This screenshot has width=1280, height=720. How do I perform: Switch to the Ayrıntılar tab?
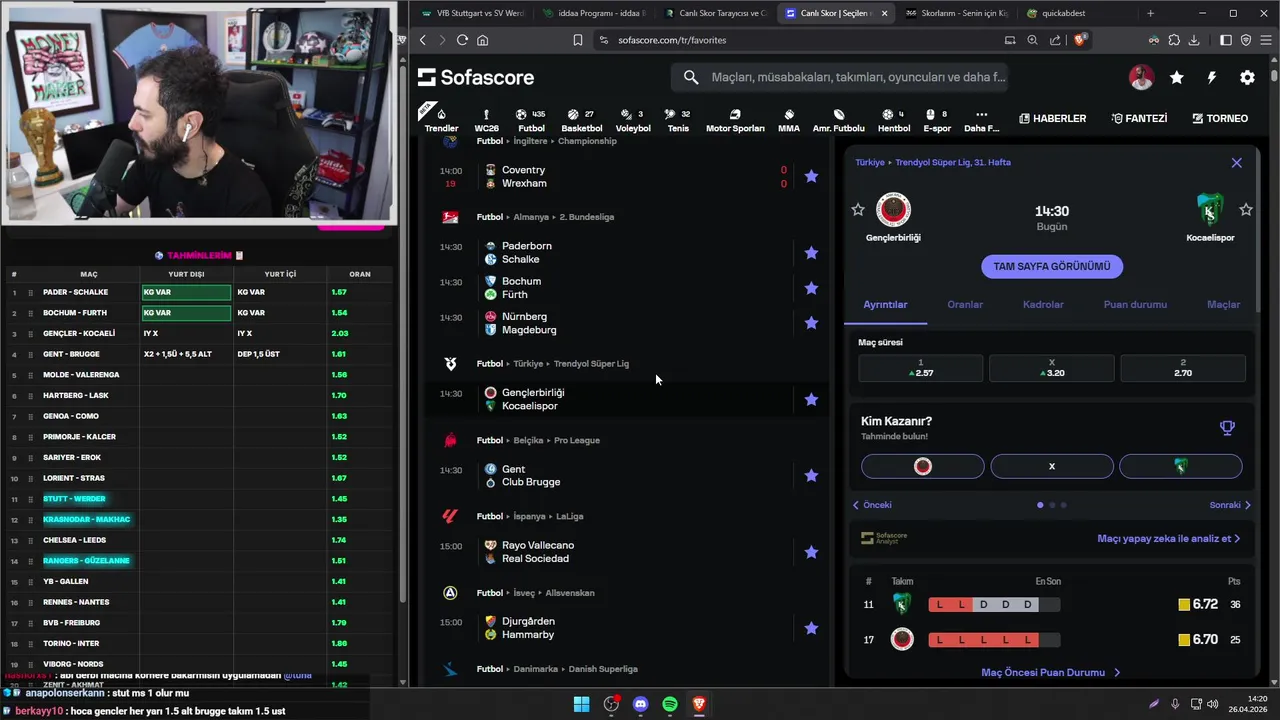[x=885, y=304]
